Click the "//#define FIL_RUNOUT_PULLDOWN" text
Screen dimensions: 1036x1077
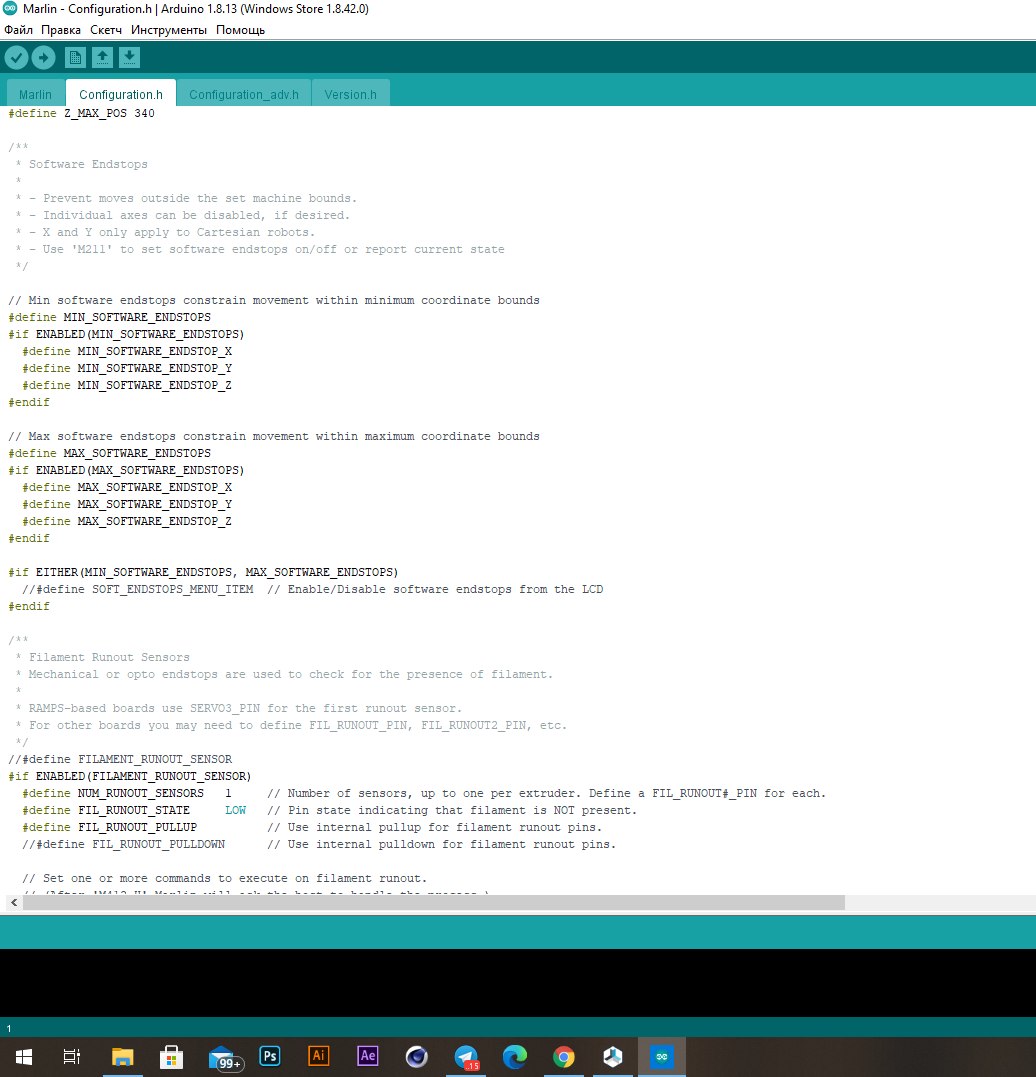pos(123,844)
